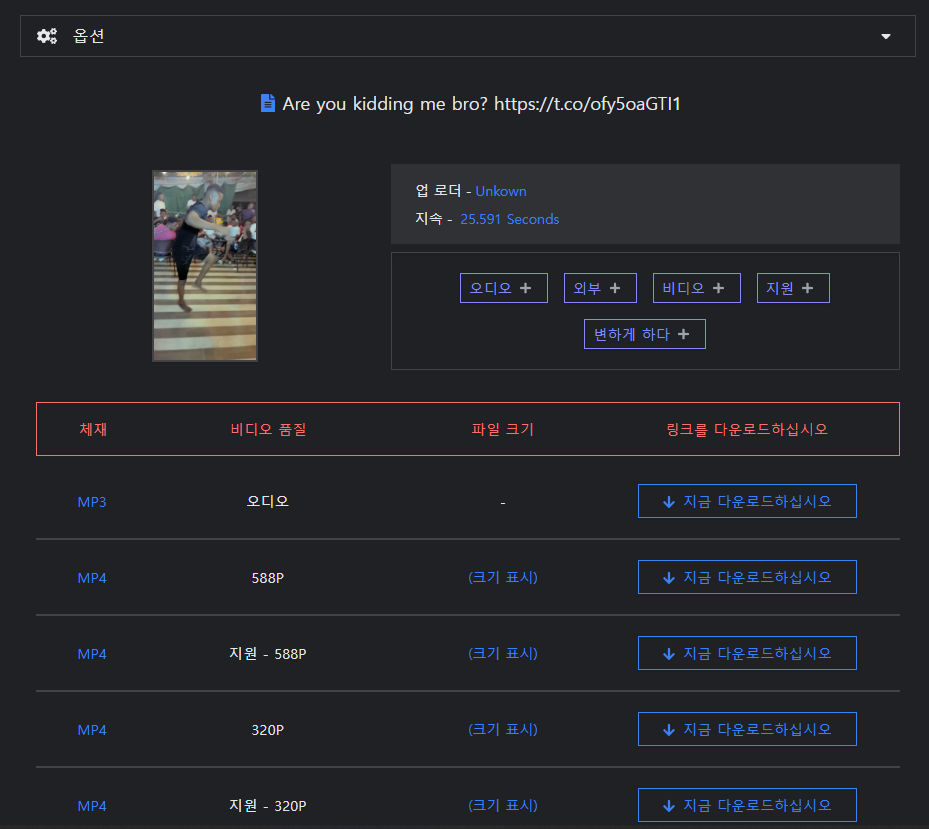Screen dimensions: 929x829
Task: Click the MP4 label in 588P row
Action: click(x=92, y=578)
